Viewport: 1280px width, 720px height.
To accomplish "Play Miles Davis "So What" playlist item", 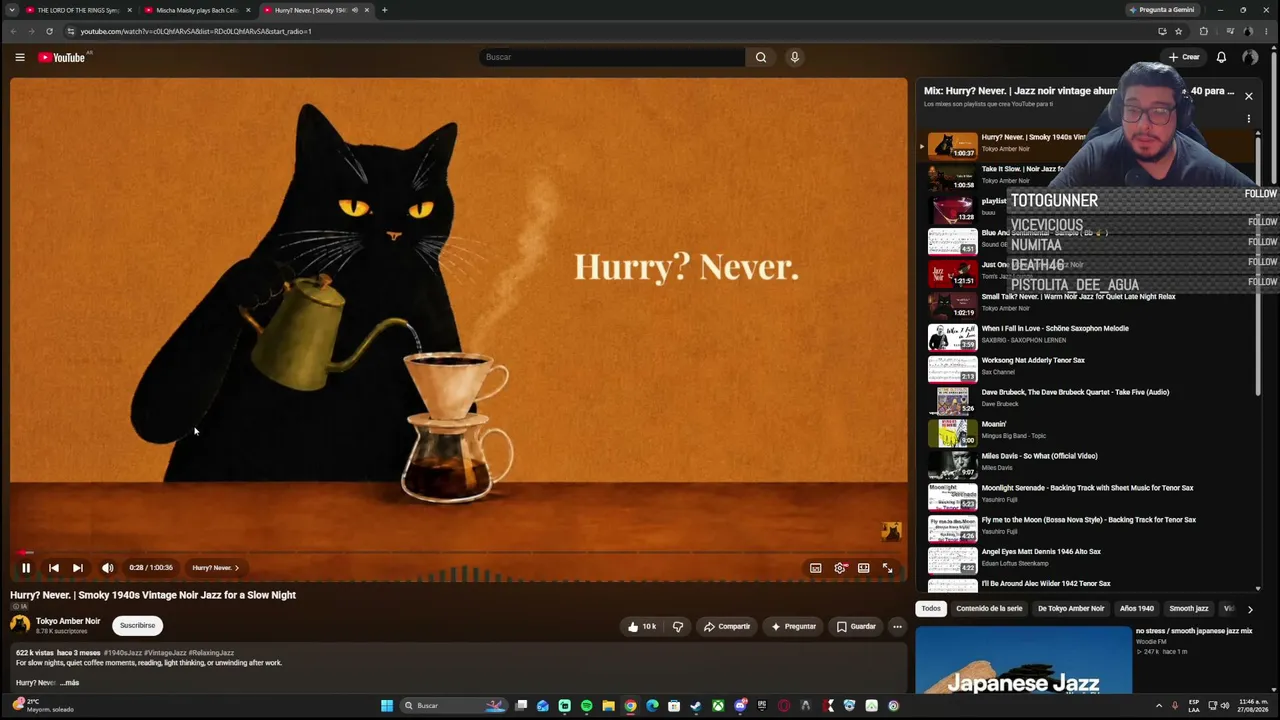I will pos(1087,464).
